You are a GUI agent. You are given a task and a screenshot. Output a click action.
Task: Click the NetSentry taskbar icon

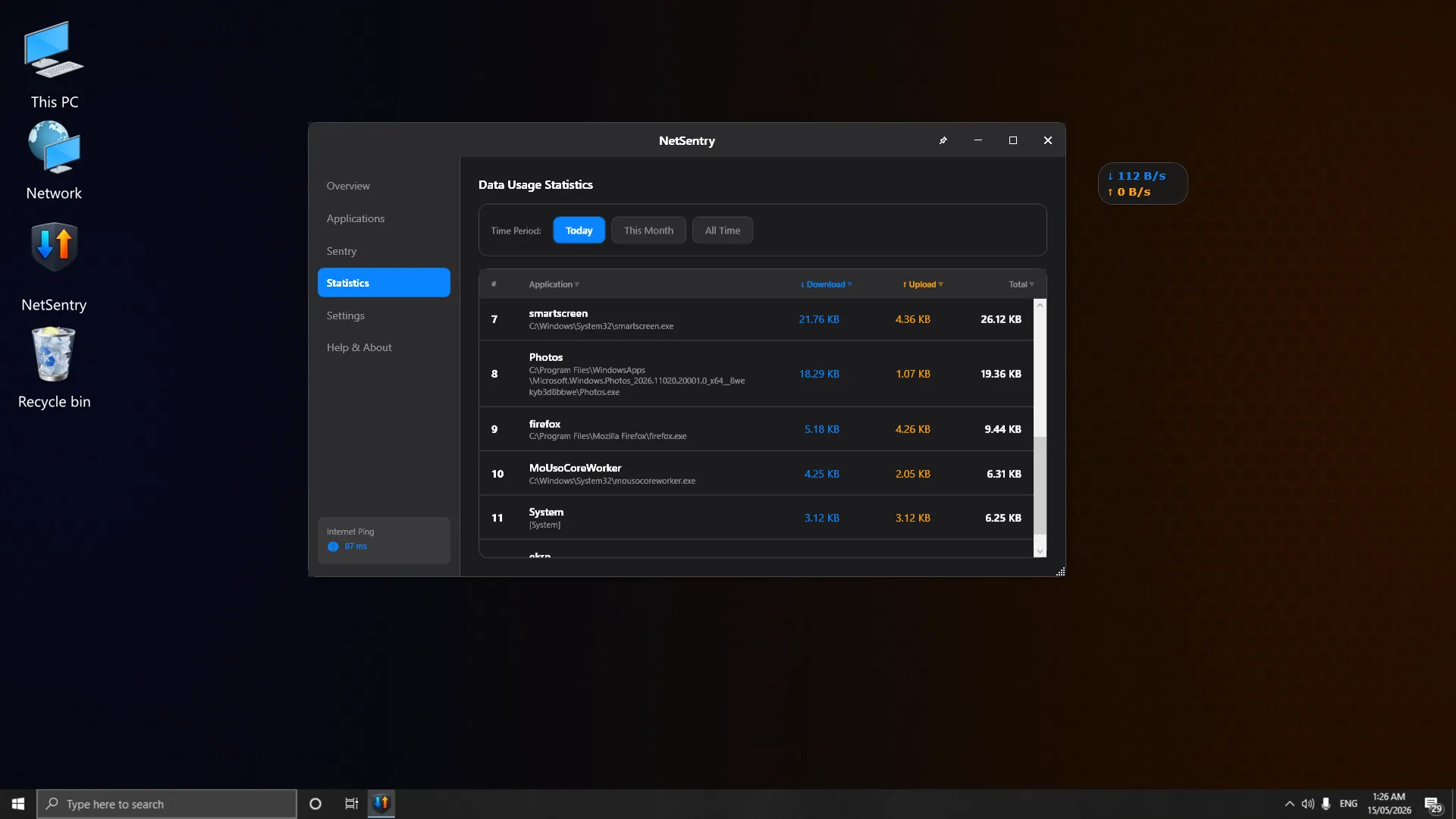pyautogui.click(x=381, y=803)
